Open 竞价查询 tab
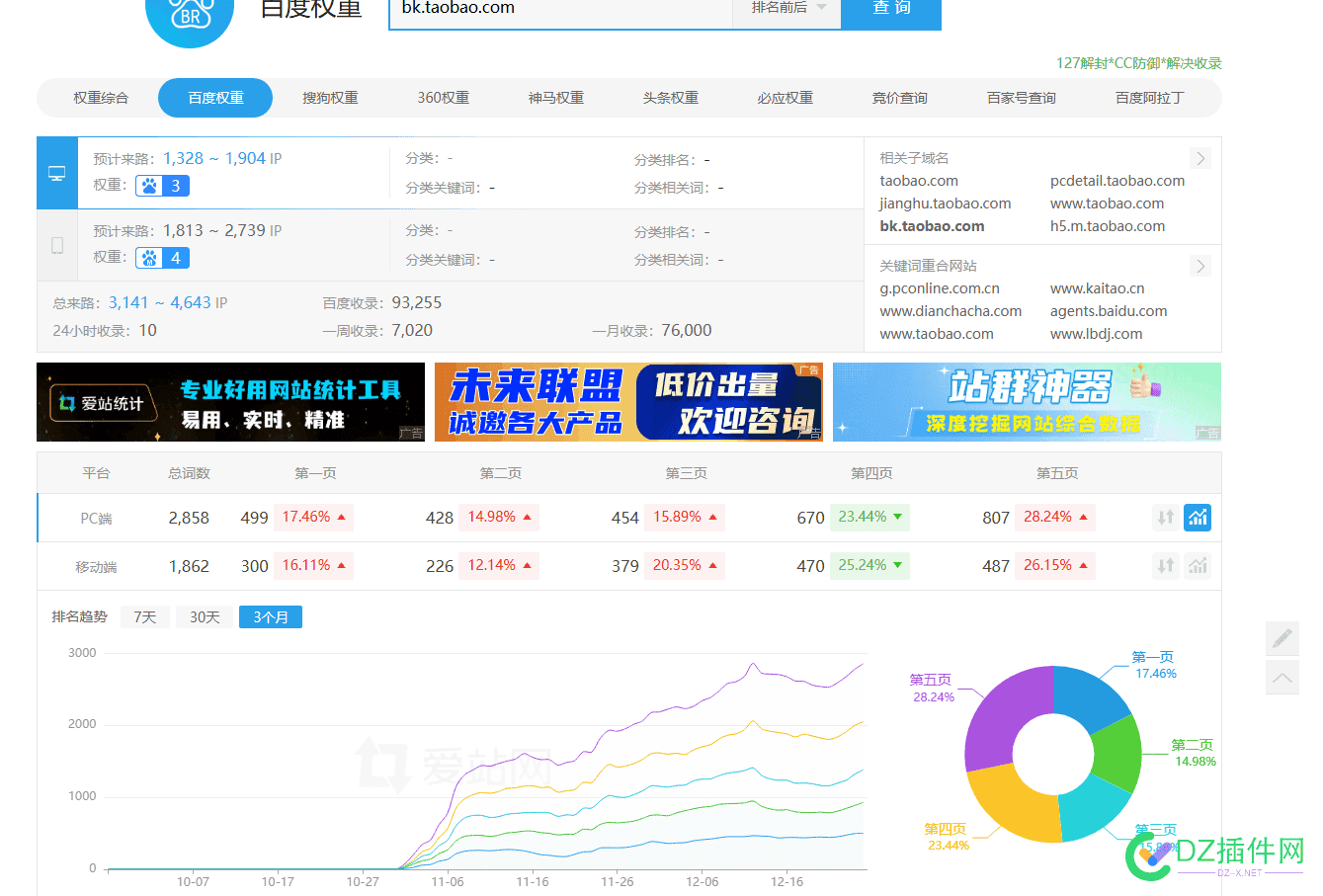This screenshot has width=1323, height=896. pyautogui.click(x=900, y=98)
